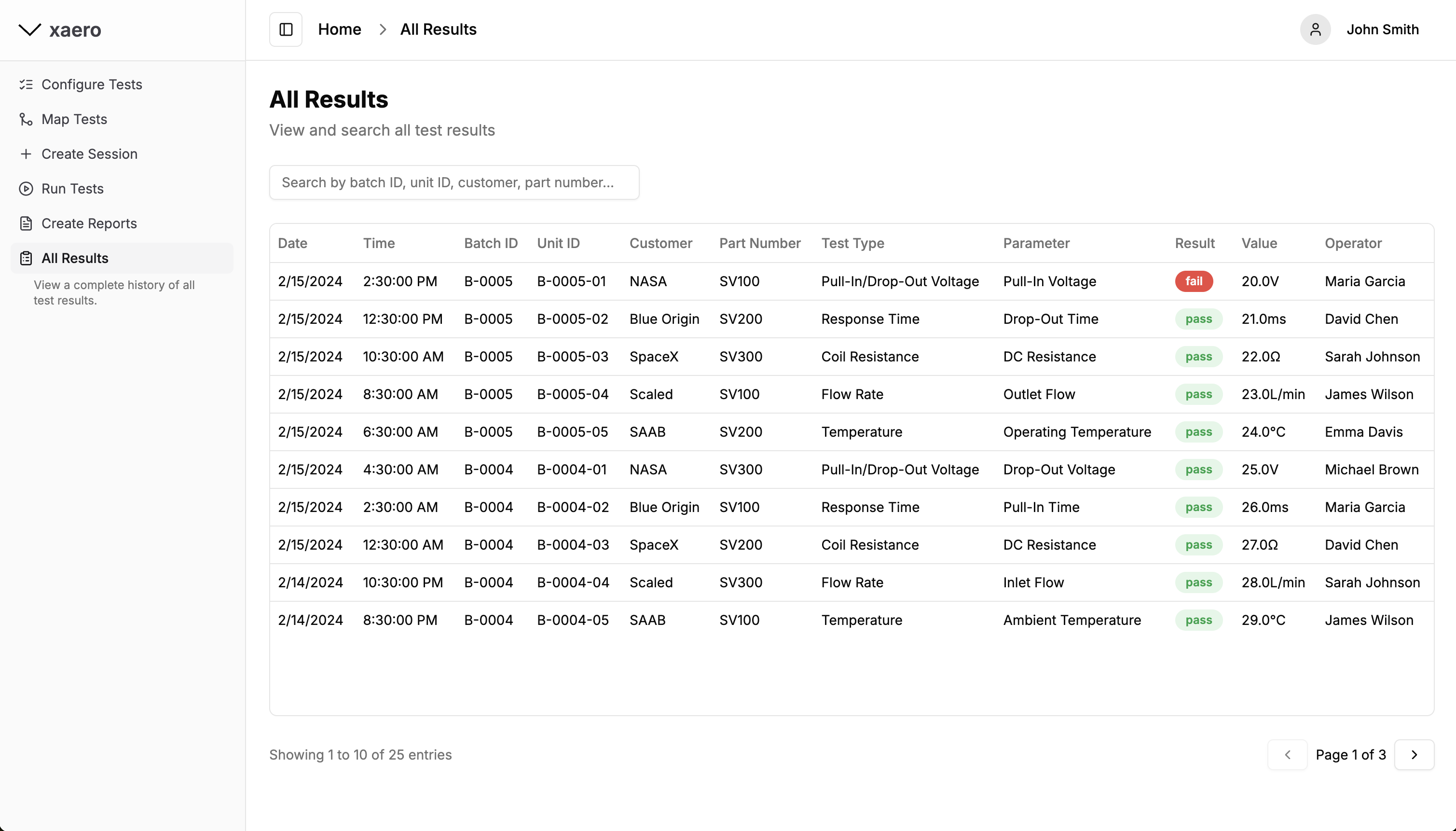
Task: Click the previous page chevron
Action: [x=1288, y=754]
